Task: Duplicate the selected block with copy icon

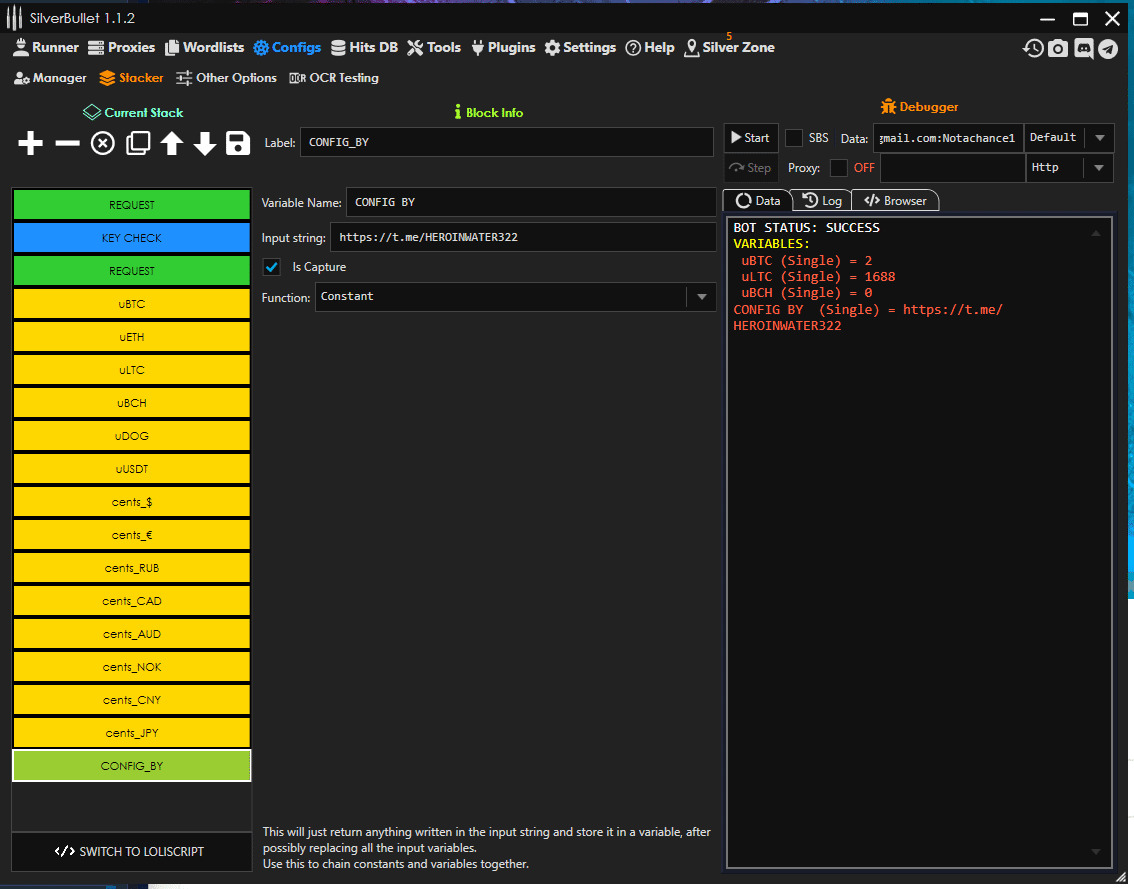Action: click(138, 144)
